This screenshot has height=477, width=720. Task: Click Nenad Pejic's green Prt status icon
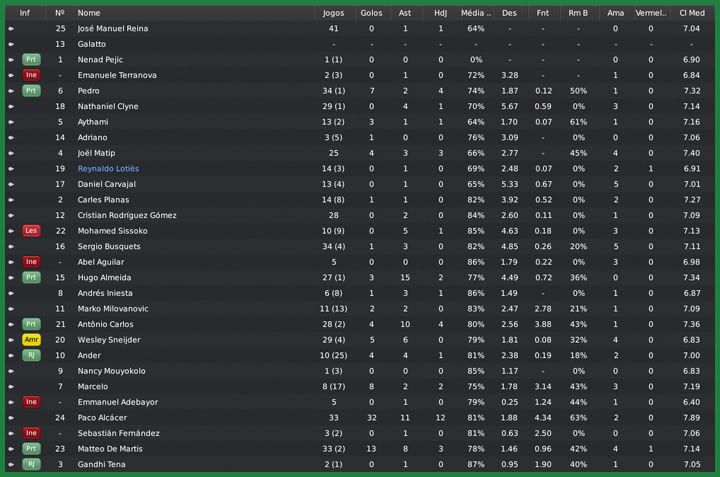pyautogui.click(x=31, y=60)
